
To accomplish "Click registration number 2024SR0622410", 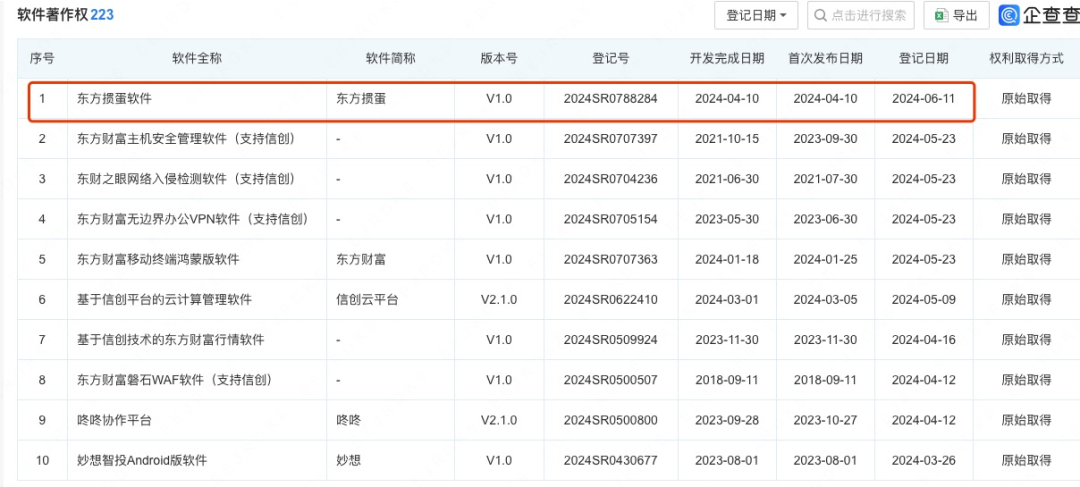I will point(610,300).
